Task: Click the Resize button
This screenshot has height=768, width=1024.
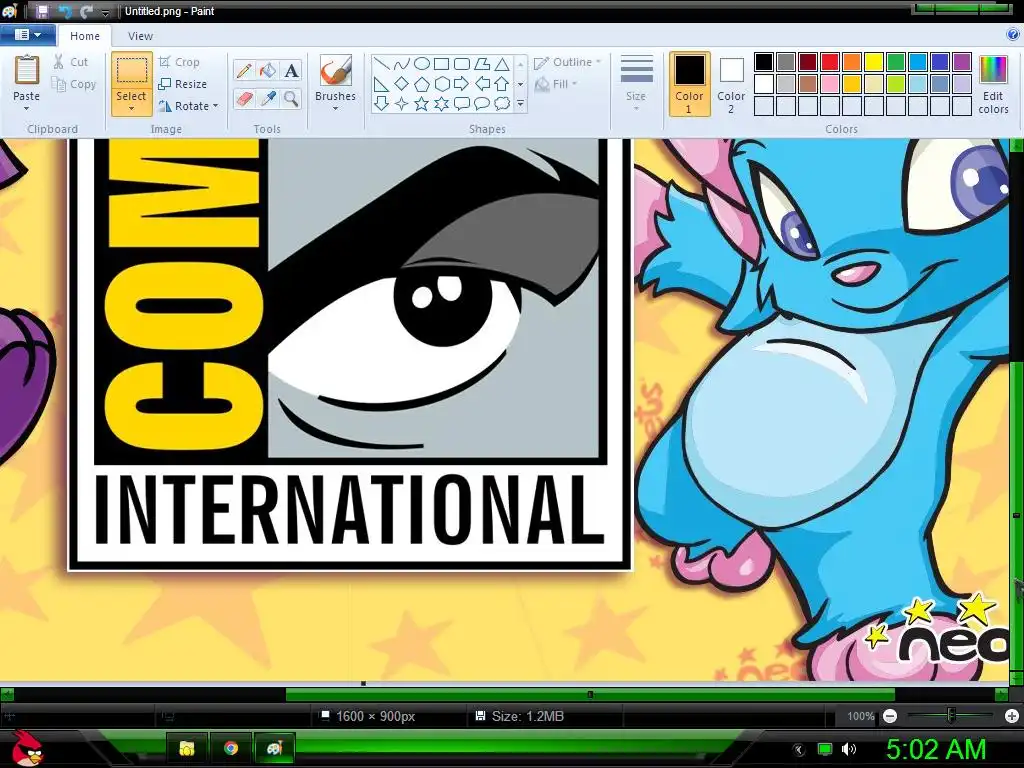Action: [183, 84]
